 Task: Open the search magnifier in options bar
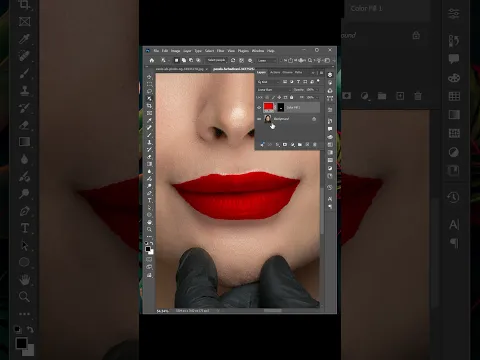(310, 60)
